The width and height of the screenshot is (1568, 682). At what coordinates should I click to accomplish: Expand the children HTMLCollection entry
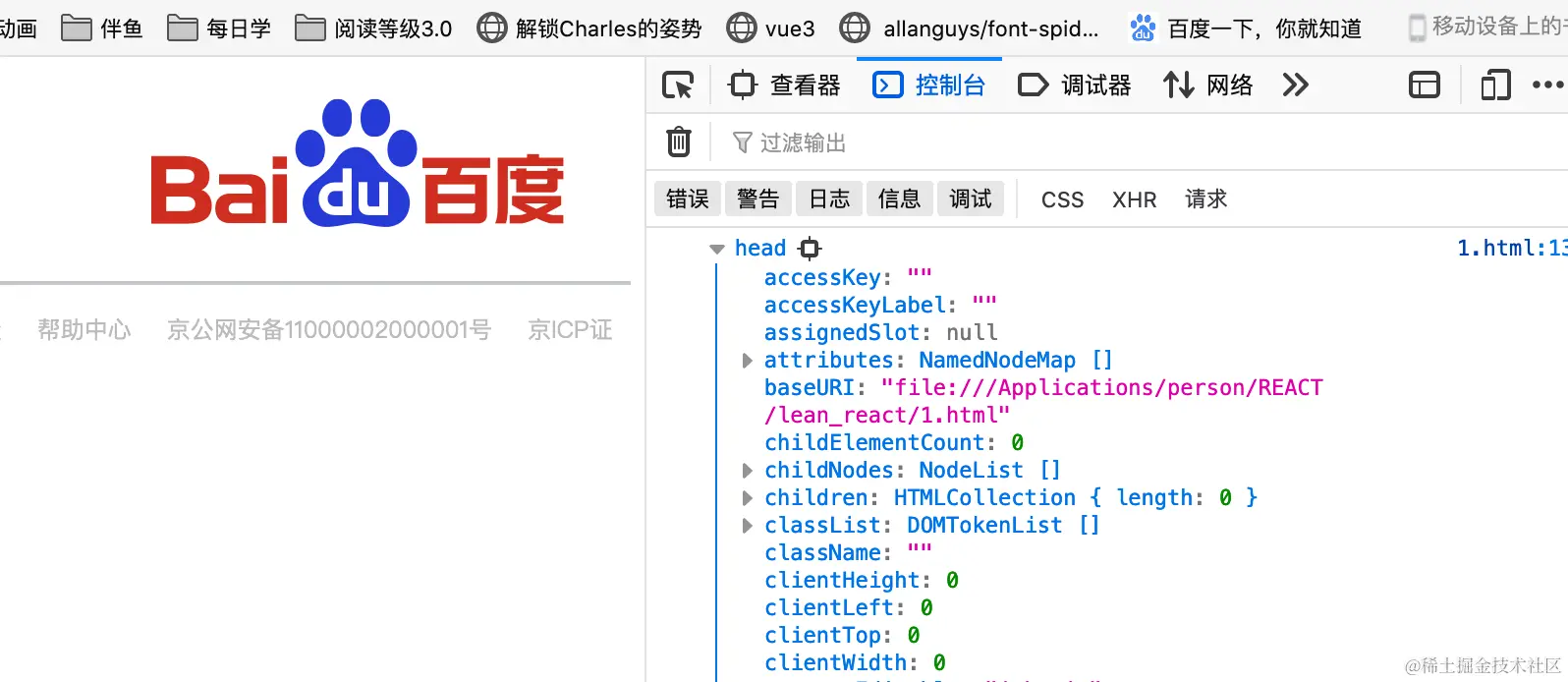click(x=748, y=498)
